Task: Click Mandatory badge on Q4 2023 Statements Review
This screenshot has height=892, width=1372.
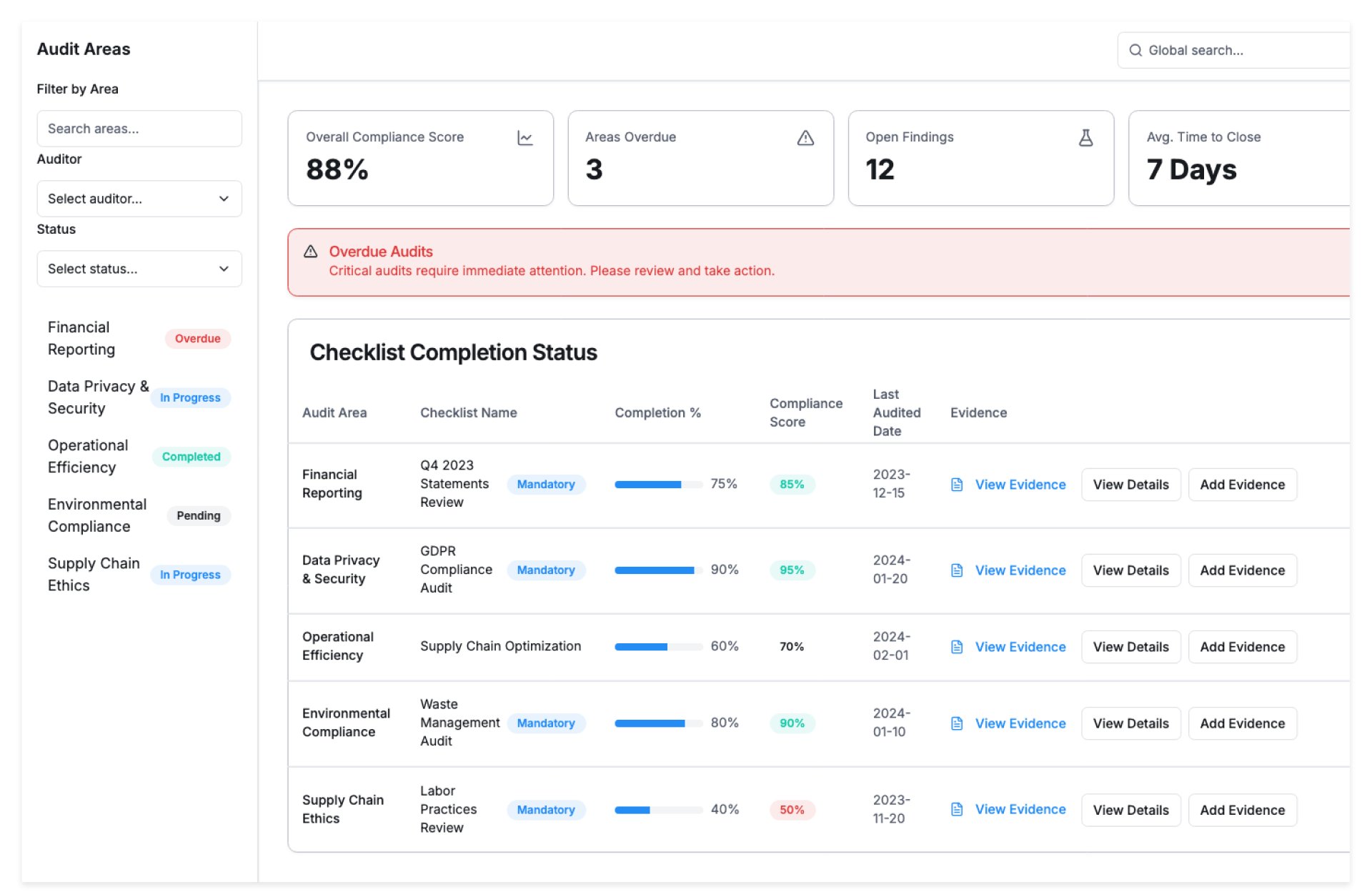Action: [546, 485]
